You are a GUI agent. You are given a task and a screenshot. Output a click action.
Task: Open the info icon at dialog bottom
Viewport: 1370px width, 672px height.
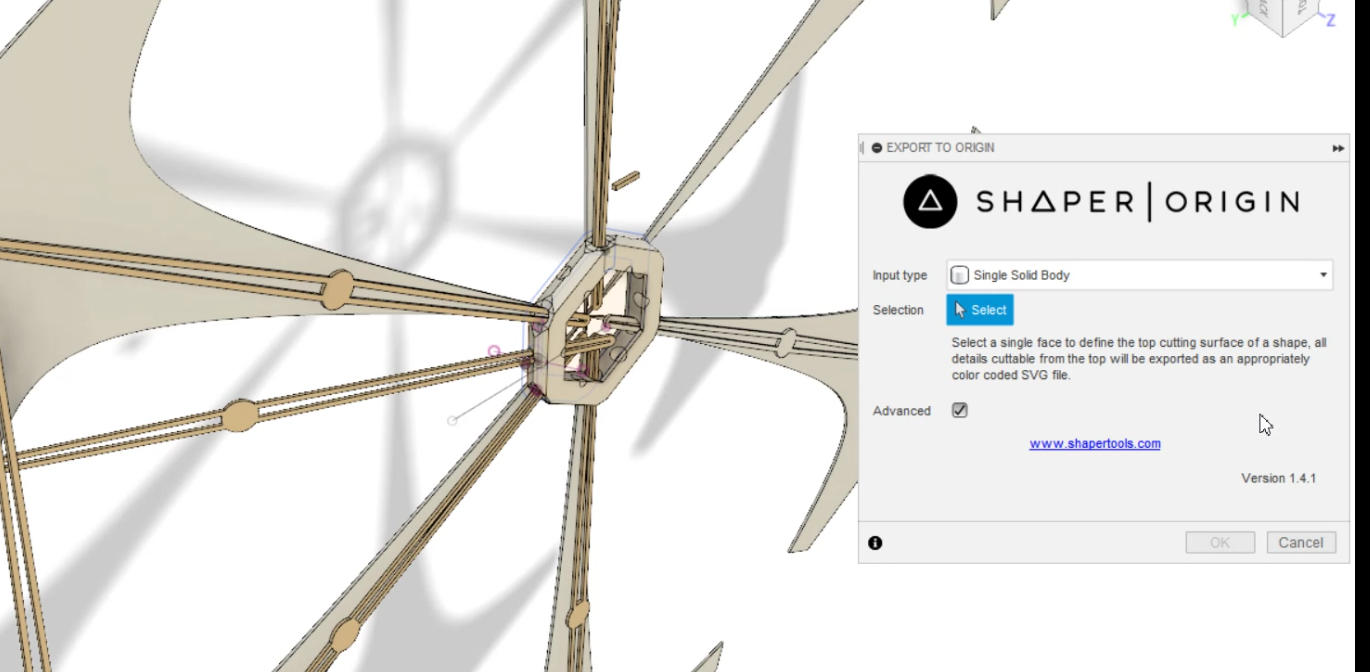coord(875,543)
